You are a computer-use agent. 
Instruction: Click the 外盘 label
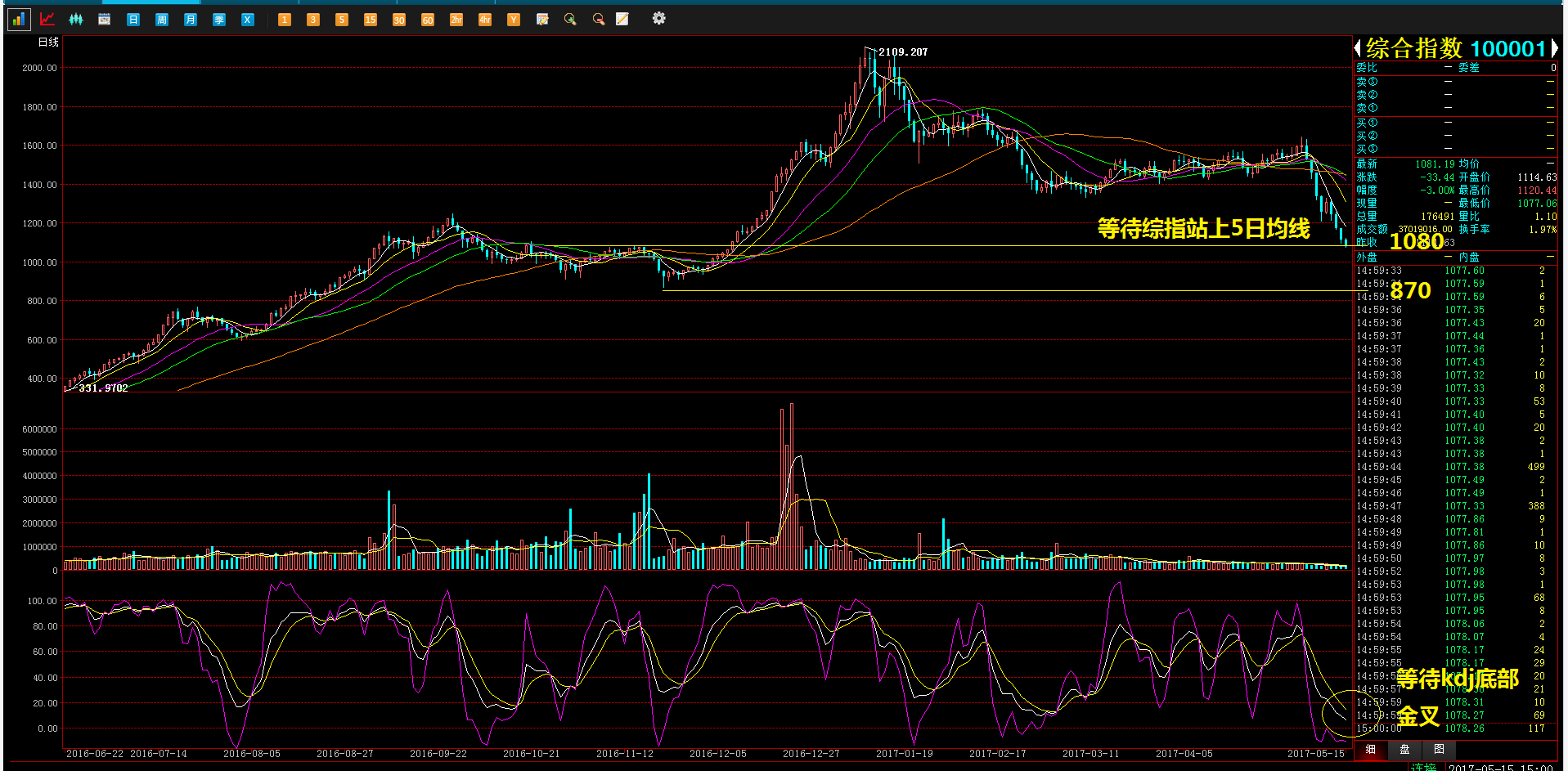1367,258
